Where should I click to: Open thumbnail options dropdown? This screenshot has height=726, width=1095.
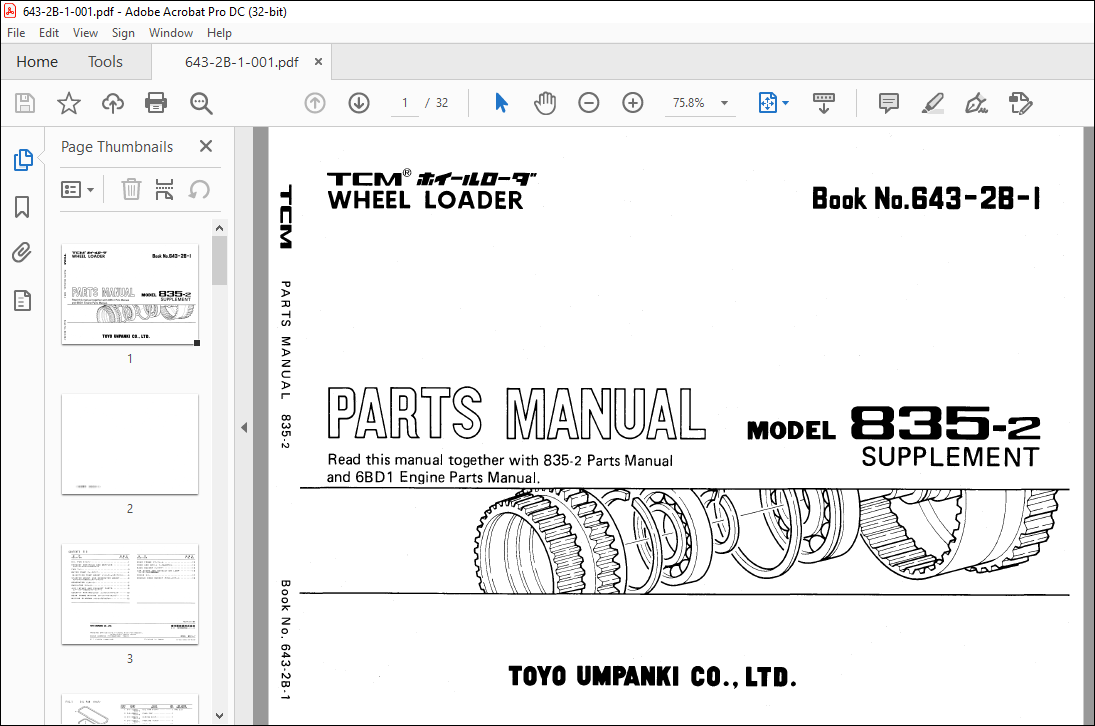coord(78,189)
